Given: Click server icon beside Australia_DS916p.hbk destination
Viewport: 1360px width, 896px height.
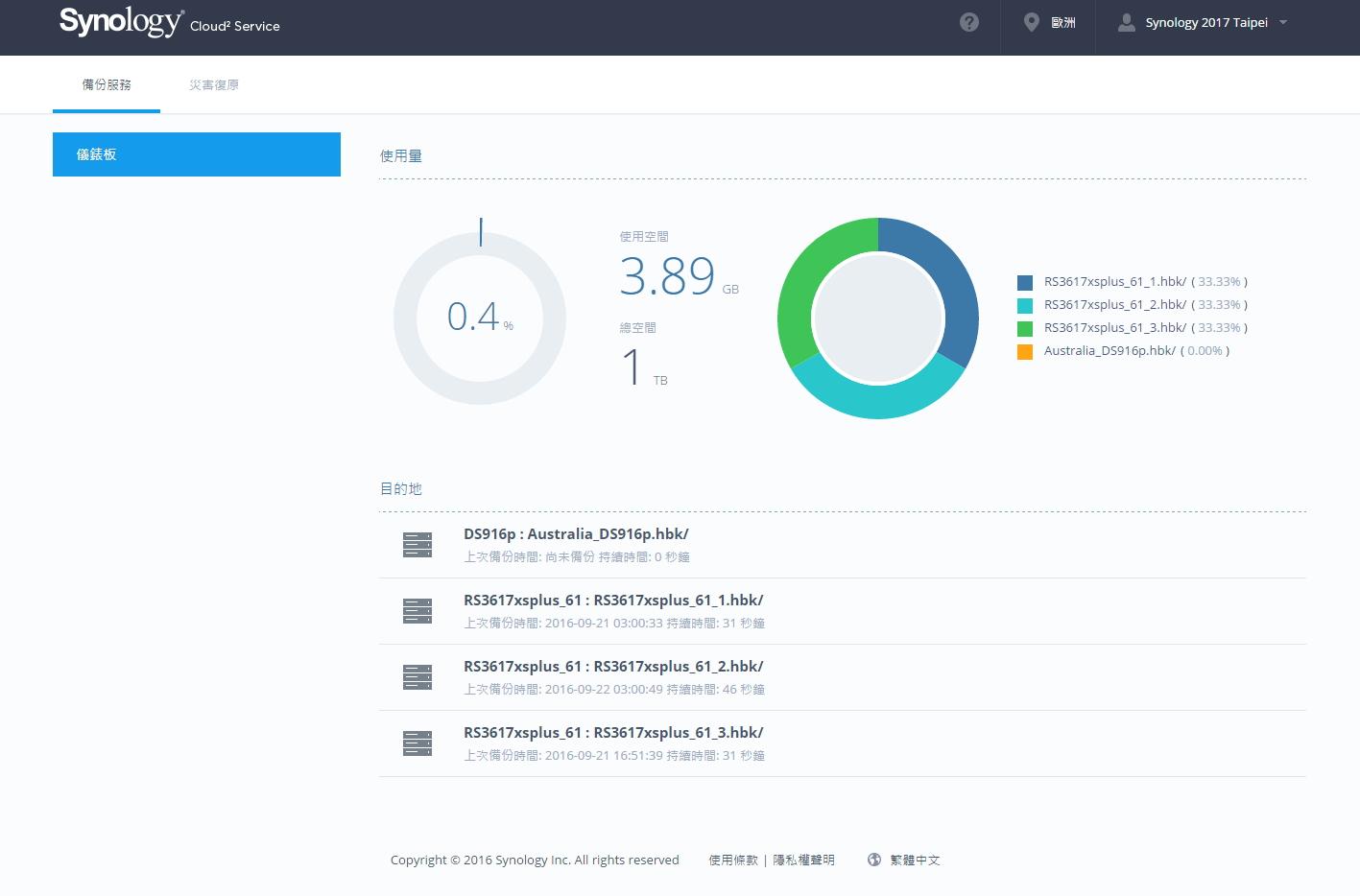Looking at the screenshot, I should click(x=418, y=545).
